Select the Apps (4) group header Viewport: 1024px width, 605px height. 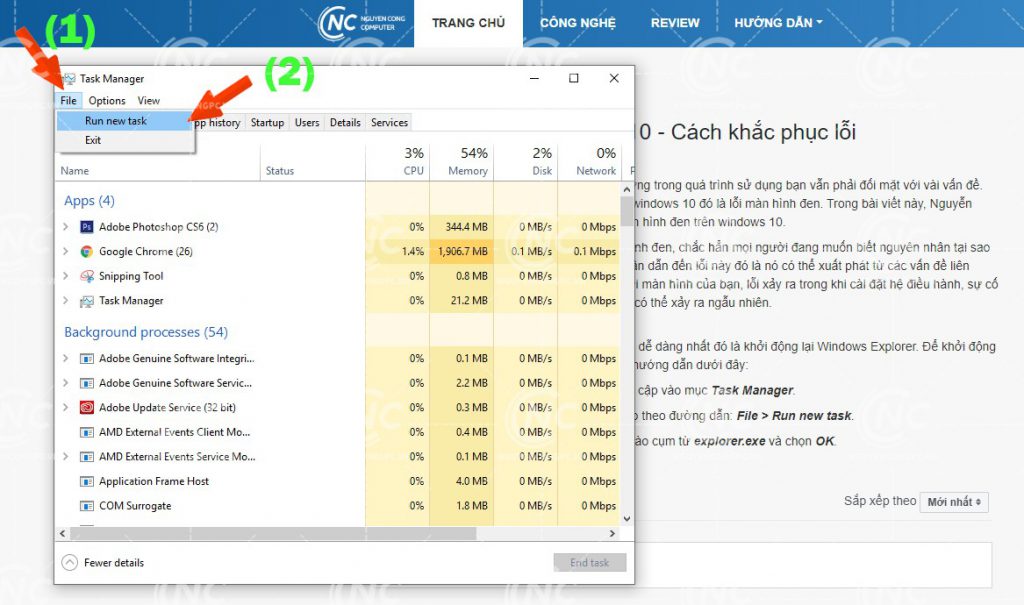tap(89, 201)
